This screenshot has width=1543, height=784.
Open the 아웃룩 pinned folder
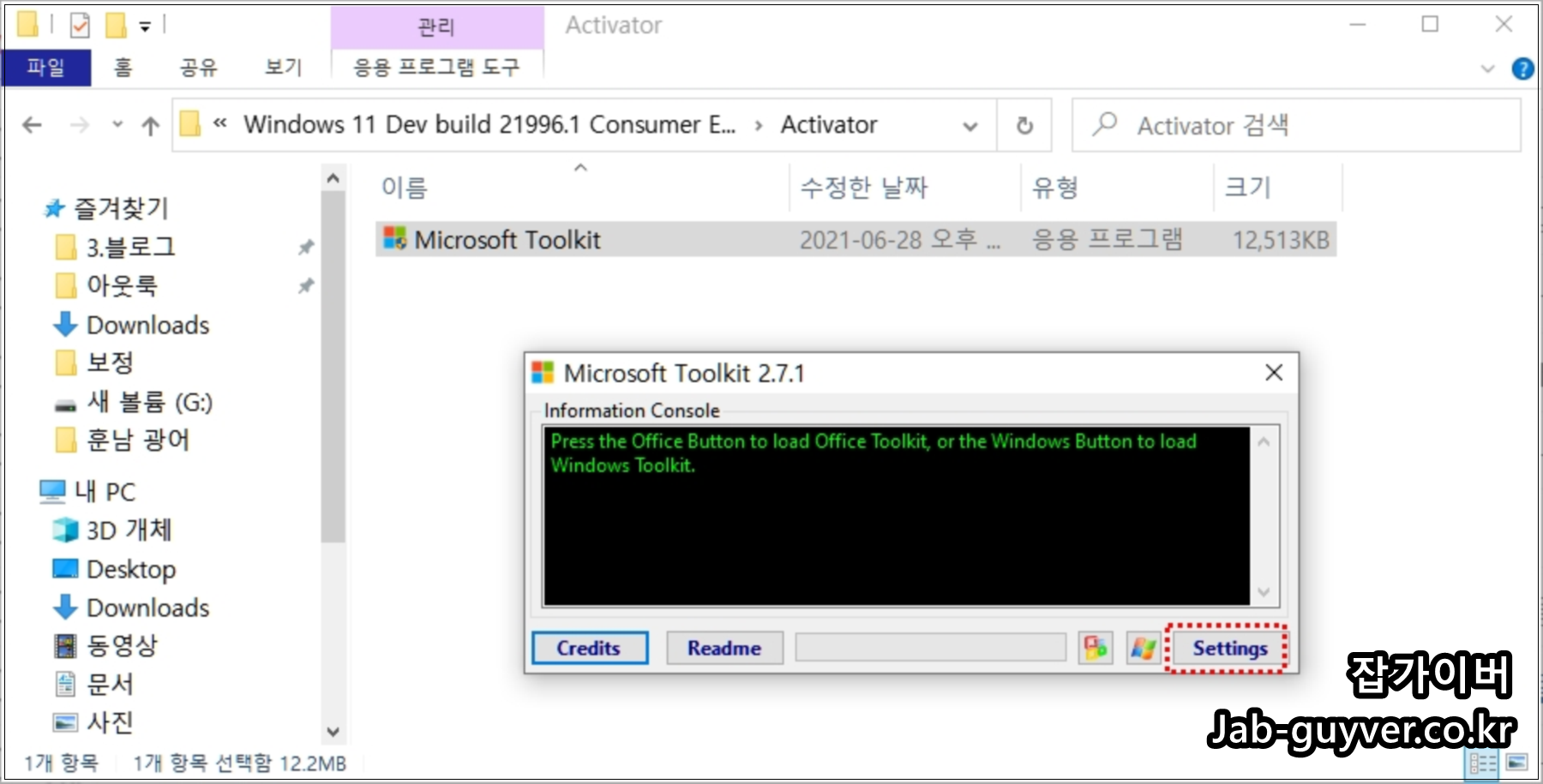pyautogui.click(x=121, y=285)
